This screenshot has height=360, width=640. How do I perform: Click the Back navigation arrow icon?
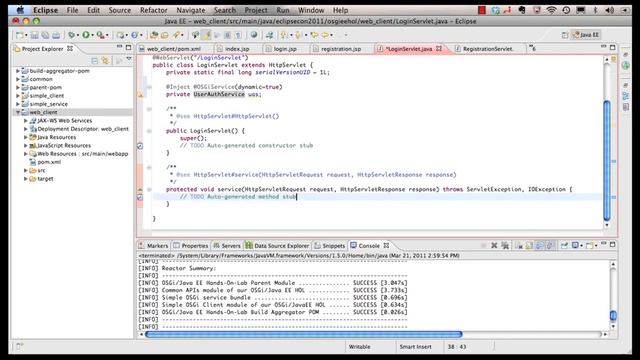click(325, 35)
